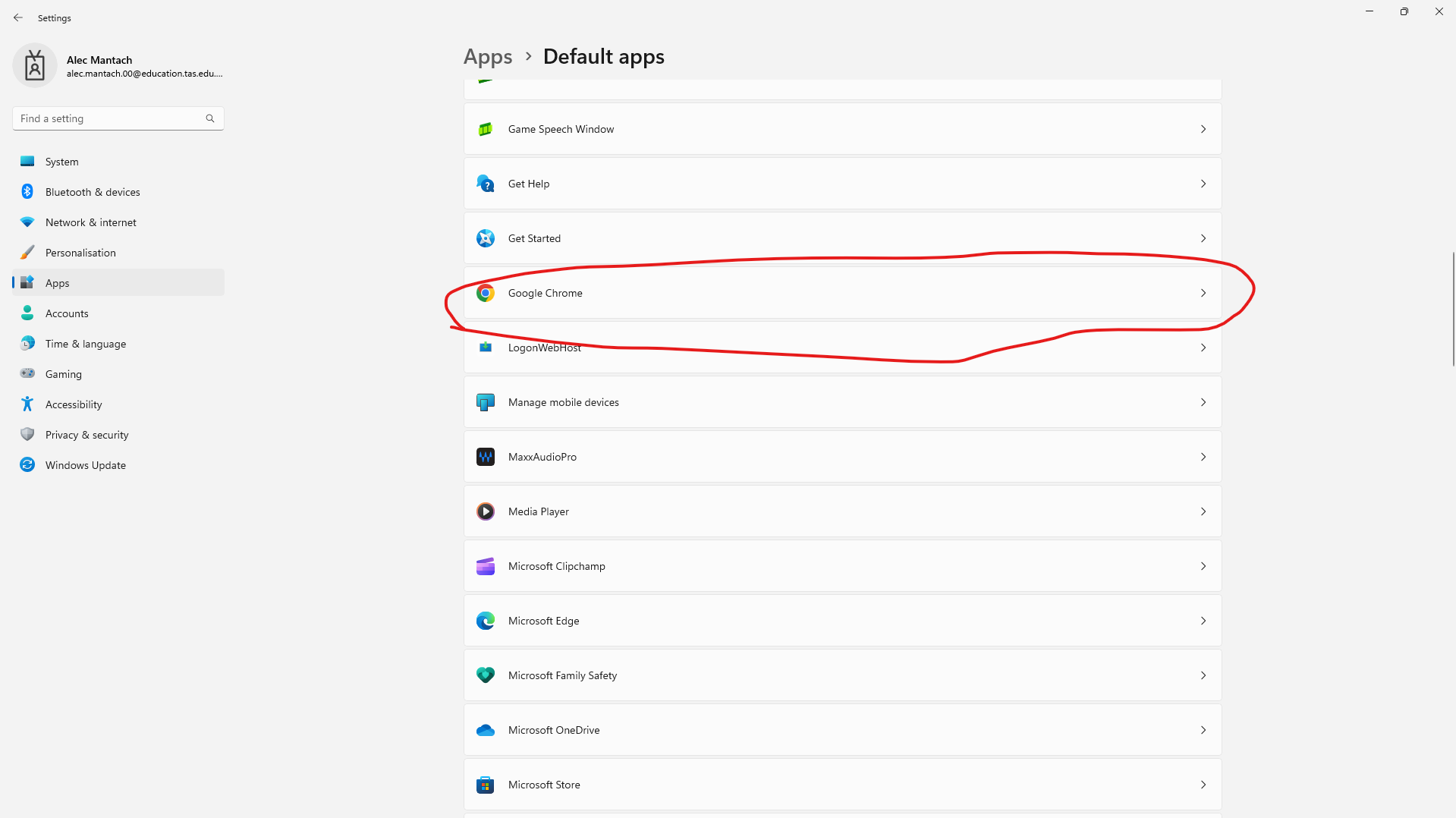Click the Bluetooth sidebar icon

tap(27, 192)
